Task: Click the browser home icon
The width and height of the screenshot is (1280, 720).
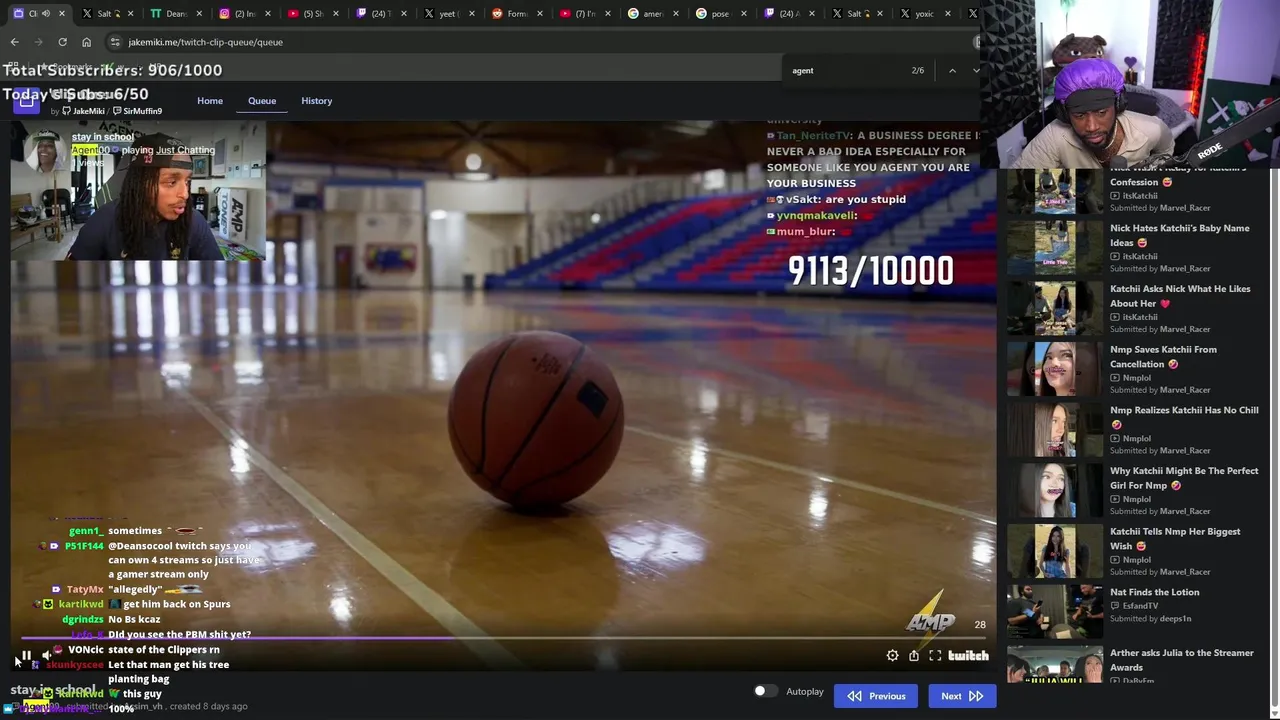Action: click(x=86, y=42)
